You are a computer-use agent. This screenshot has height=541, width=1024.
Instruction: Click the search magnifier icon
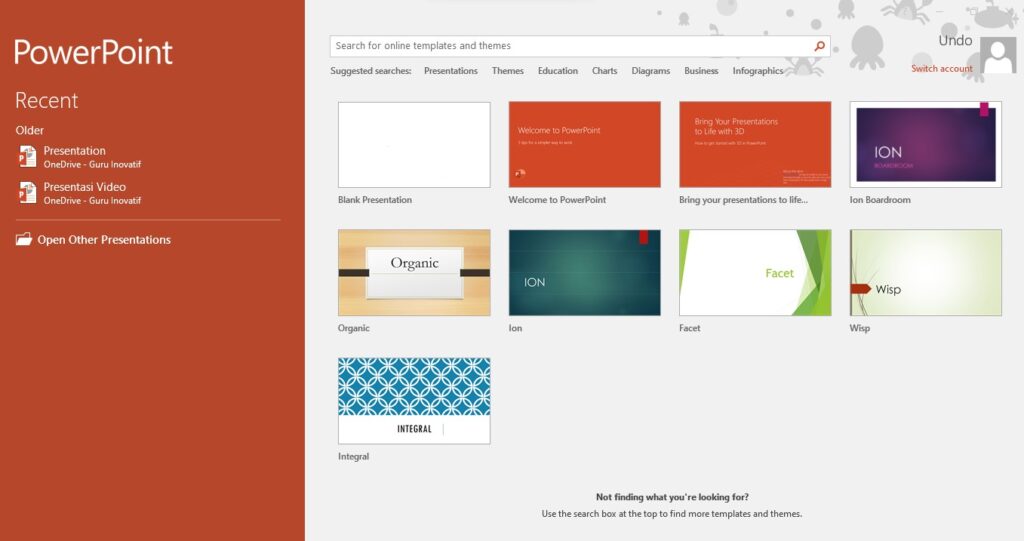point(819,46)
